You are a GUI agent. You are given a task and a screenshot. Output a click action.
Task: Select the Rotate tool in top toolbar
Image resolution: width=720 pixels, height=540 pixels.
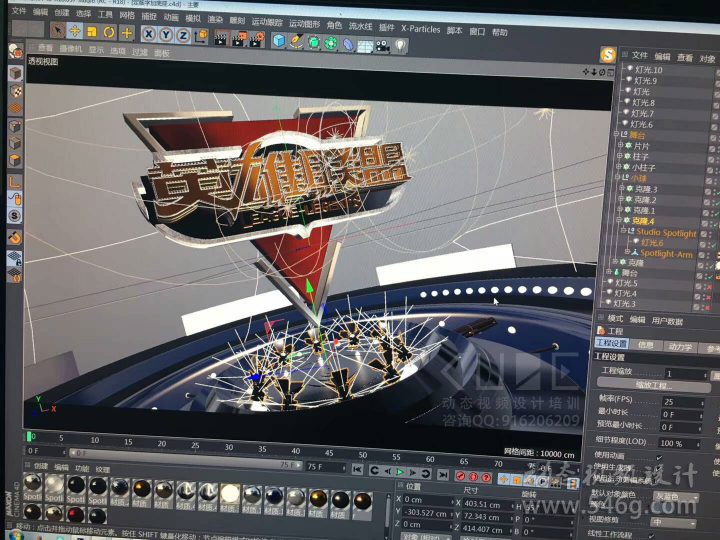[109, 32]
